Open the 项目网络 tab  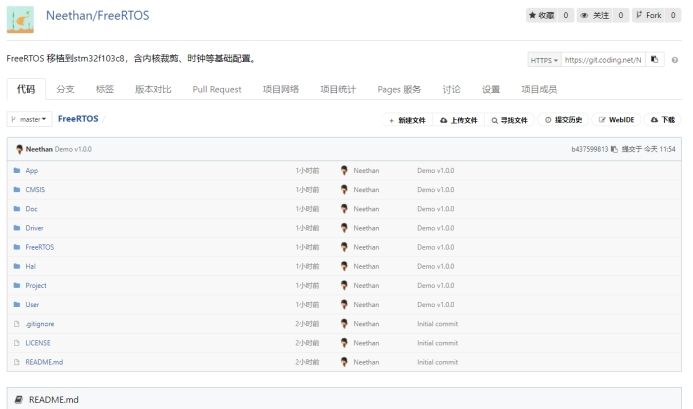(x=281, y=89)
